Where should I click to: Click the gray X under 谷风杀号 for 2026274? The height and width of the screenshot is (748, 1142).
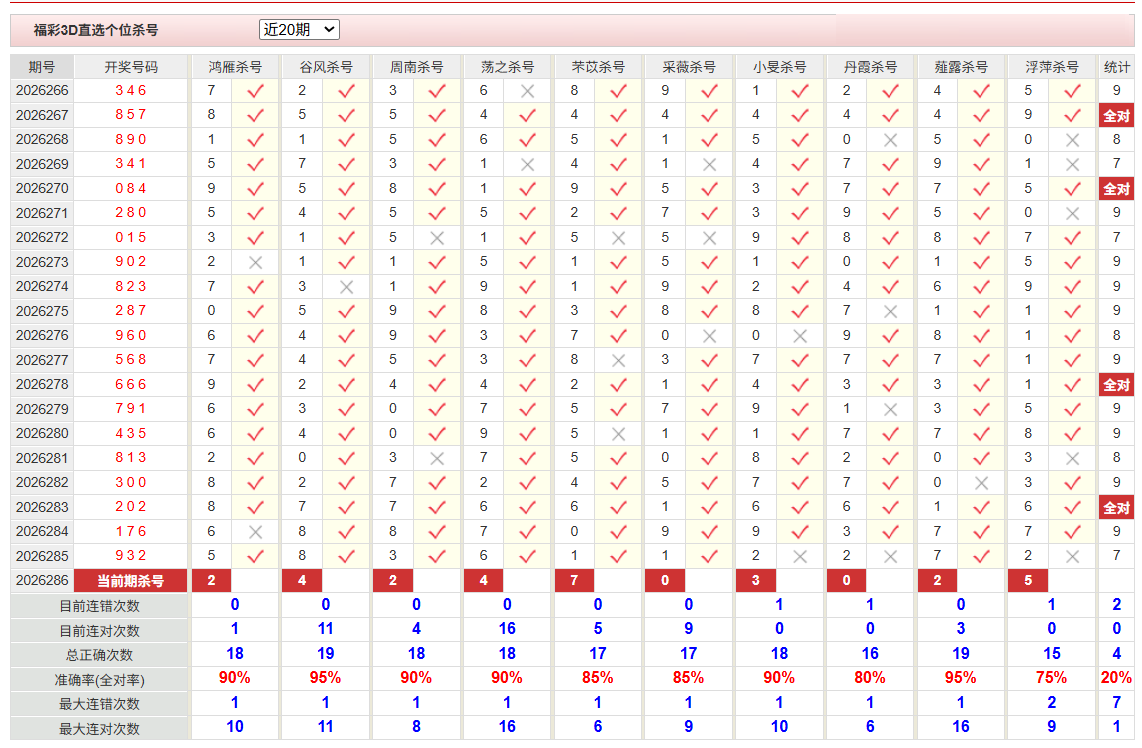tap(347, 287)
